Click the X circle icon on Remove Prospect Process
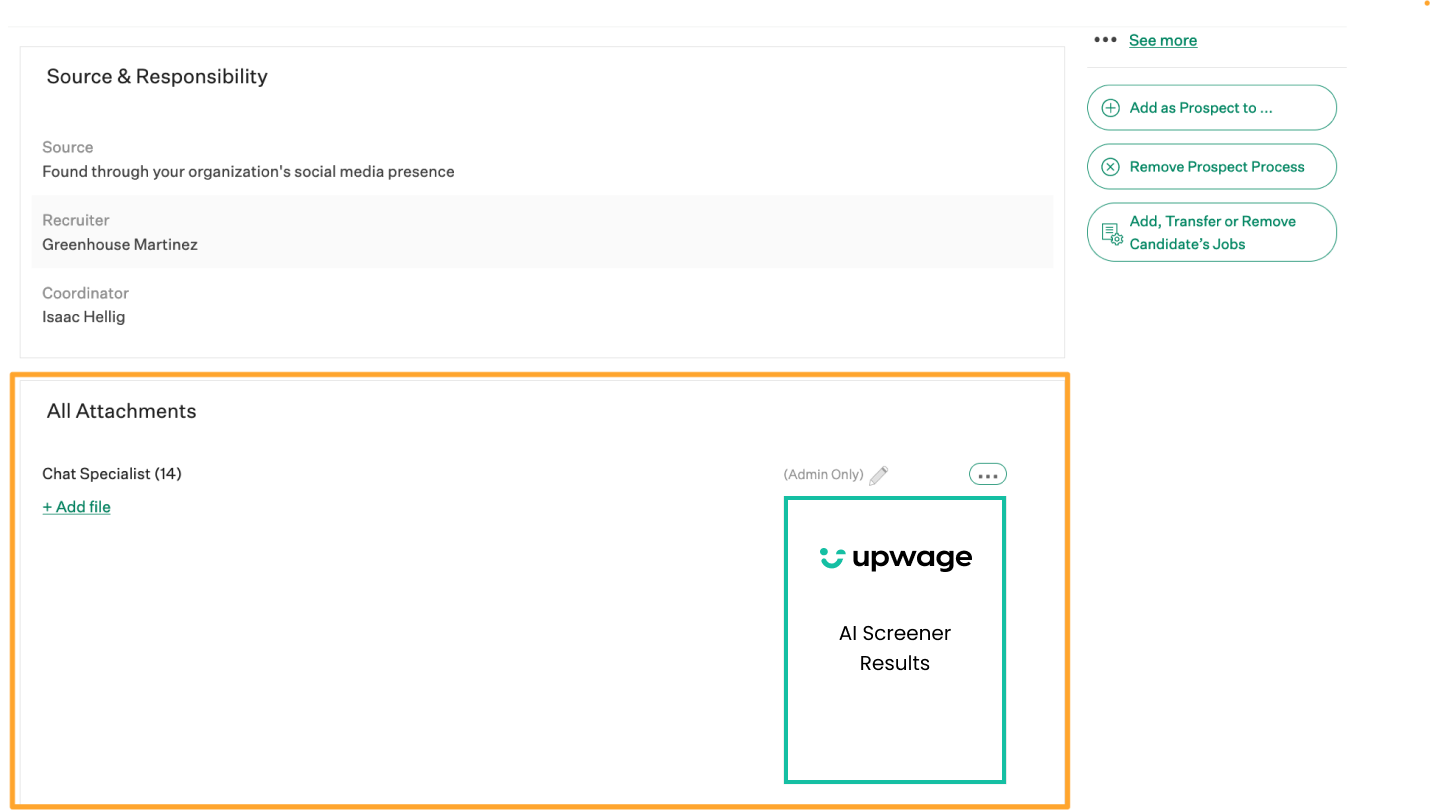 [1110, 167]
